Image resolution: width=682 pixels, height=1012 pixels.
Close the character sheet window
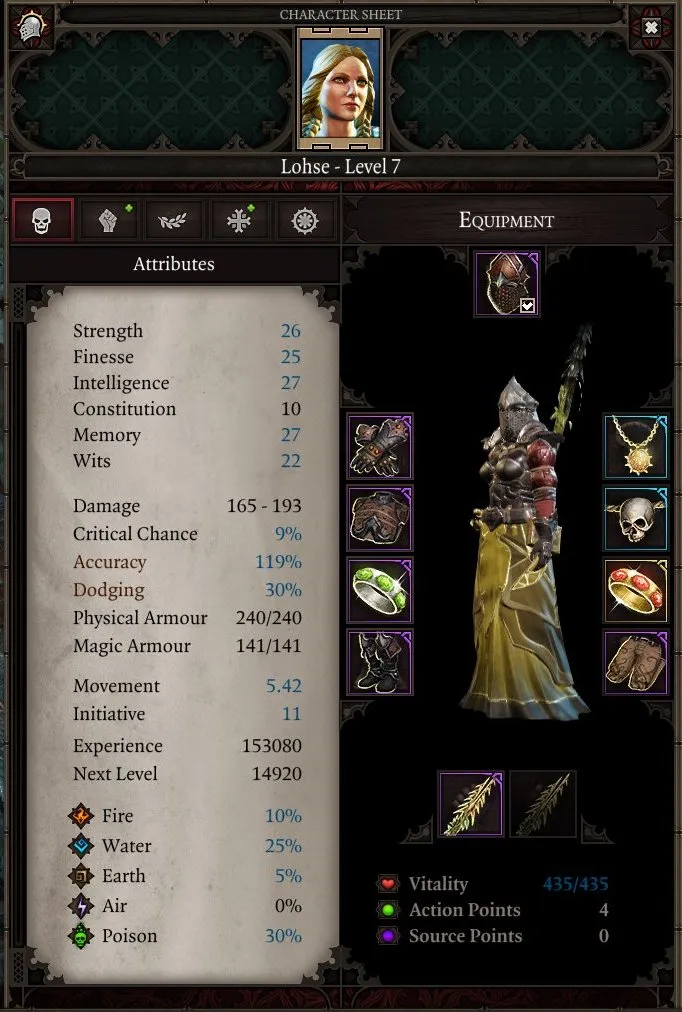(x=651, y=27)
